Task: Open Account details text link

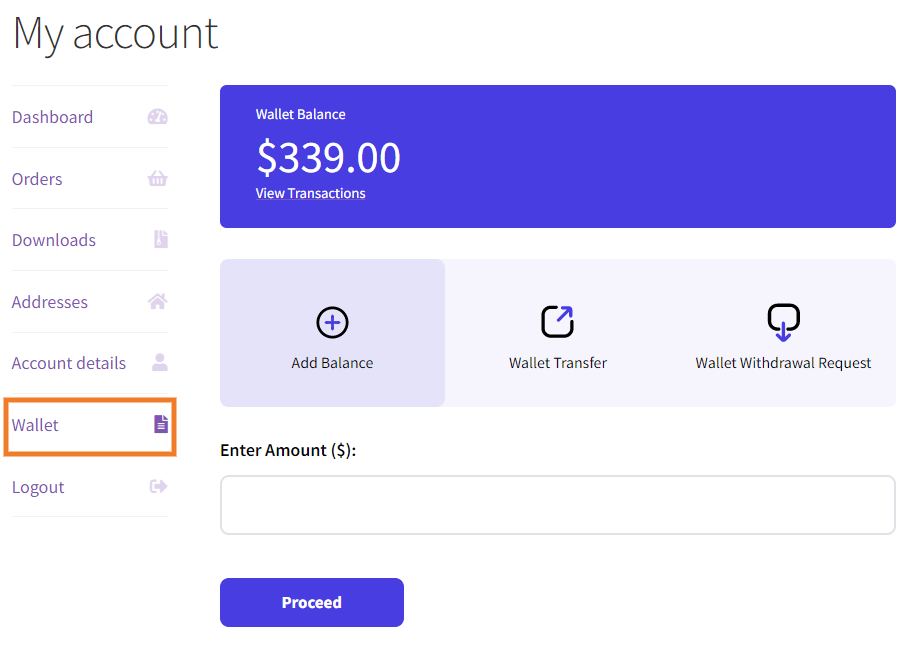Action: coord(69,363)
